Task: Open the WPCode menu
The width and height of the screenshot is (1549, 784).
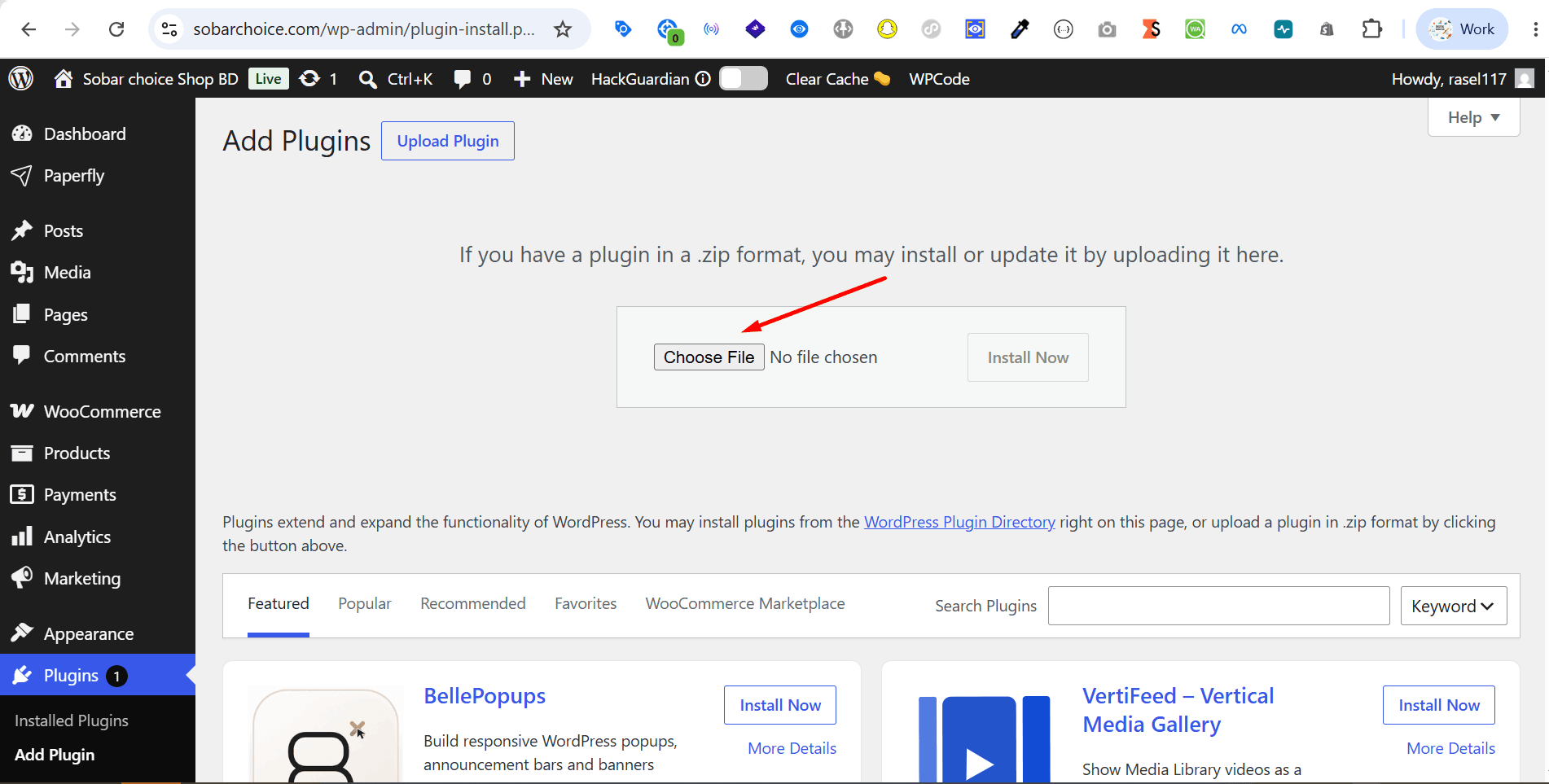Action: pyautogui.click(x=939, y=79)
